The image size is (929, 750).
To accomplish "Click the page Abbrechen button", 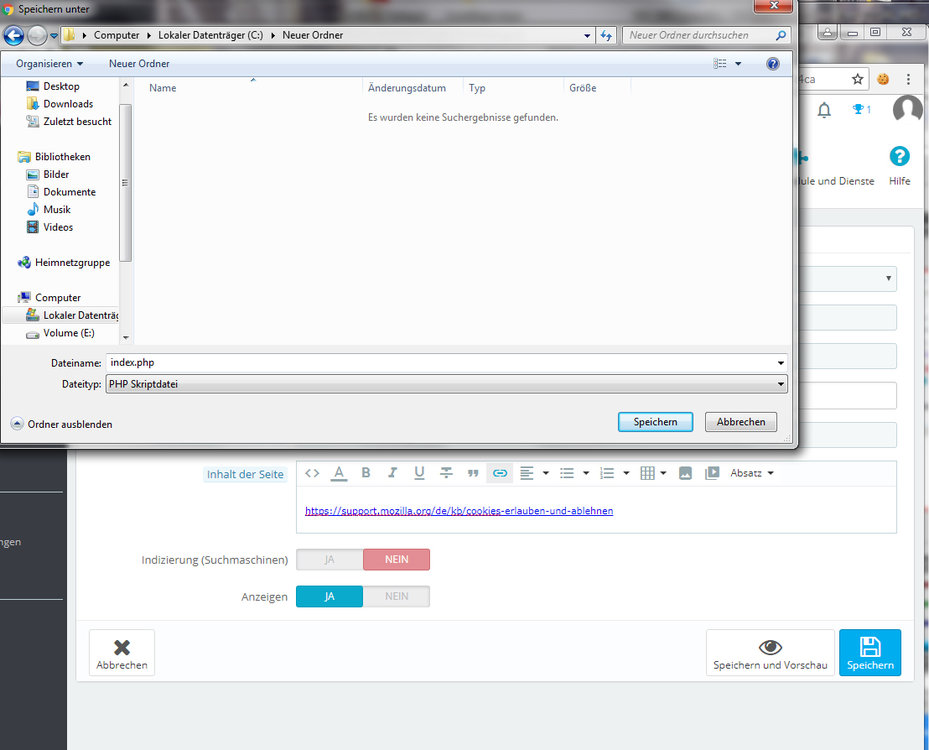I will click(x=121, y=652).
